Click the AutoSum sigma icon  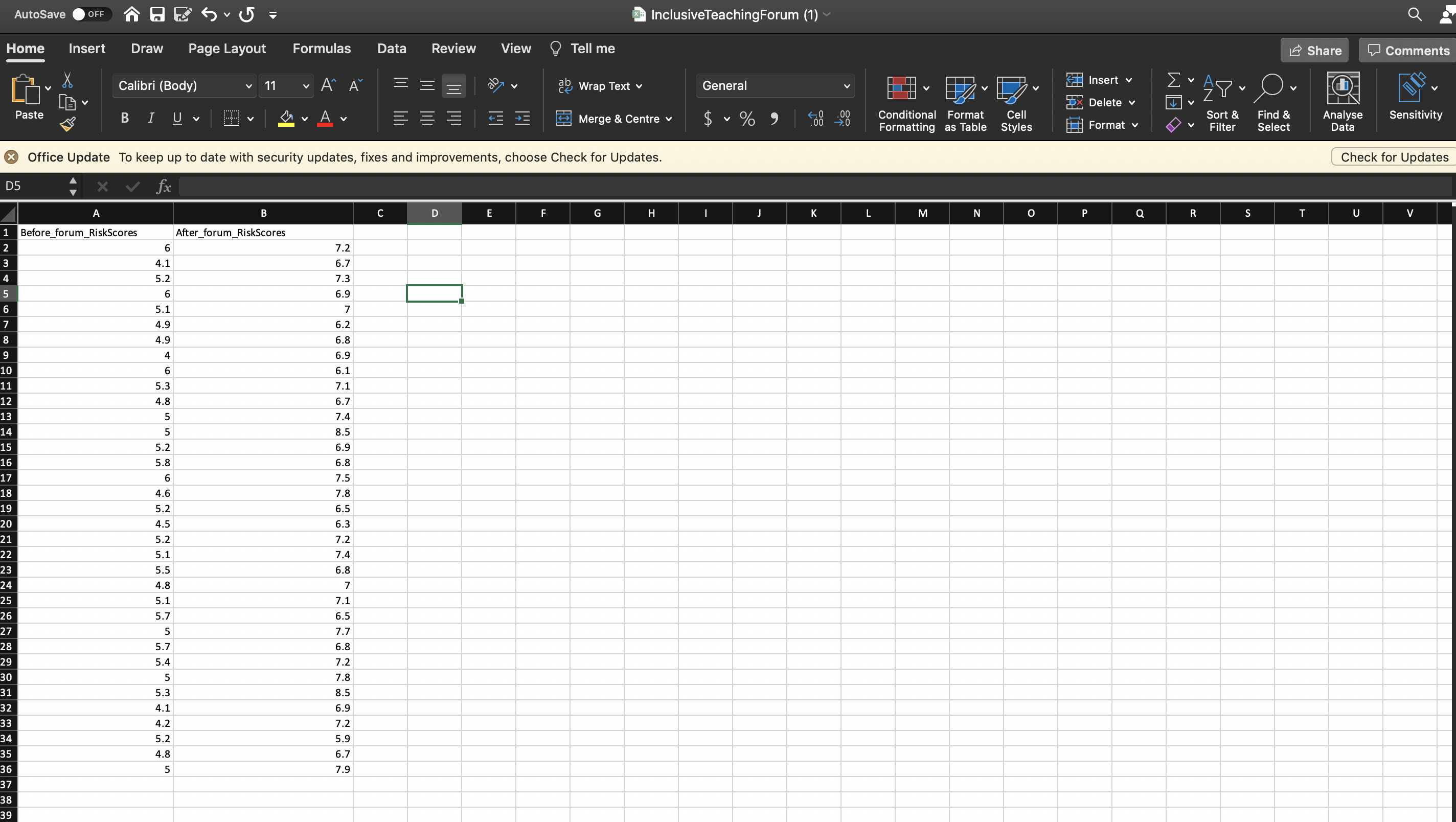pos(1173,80)
